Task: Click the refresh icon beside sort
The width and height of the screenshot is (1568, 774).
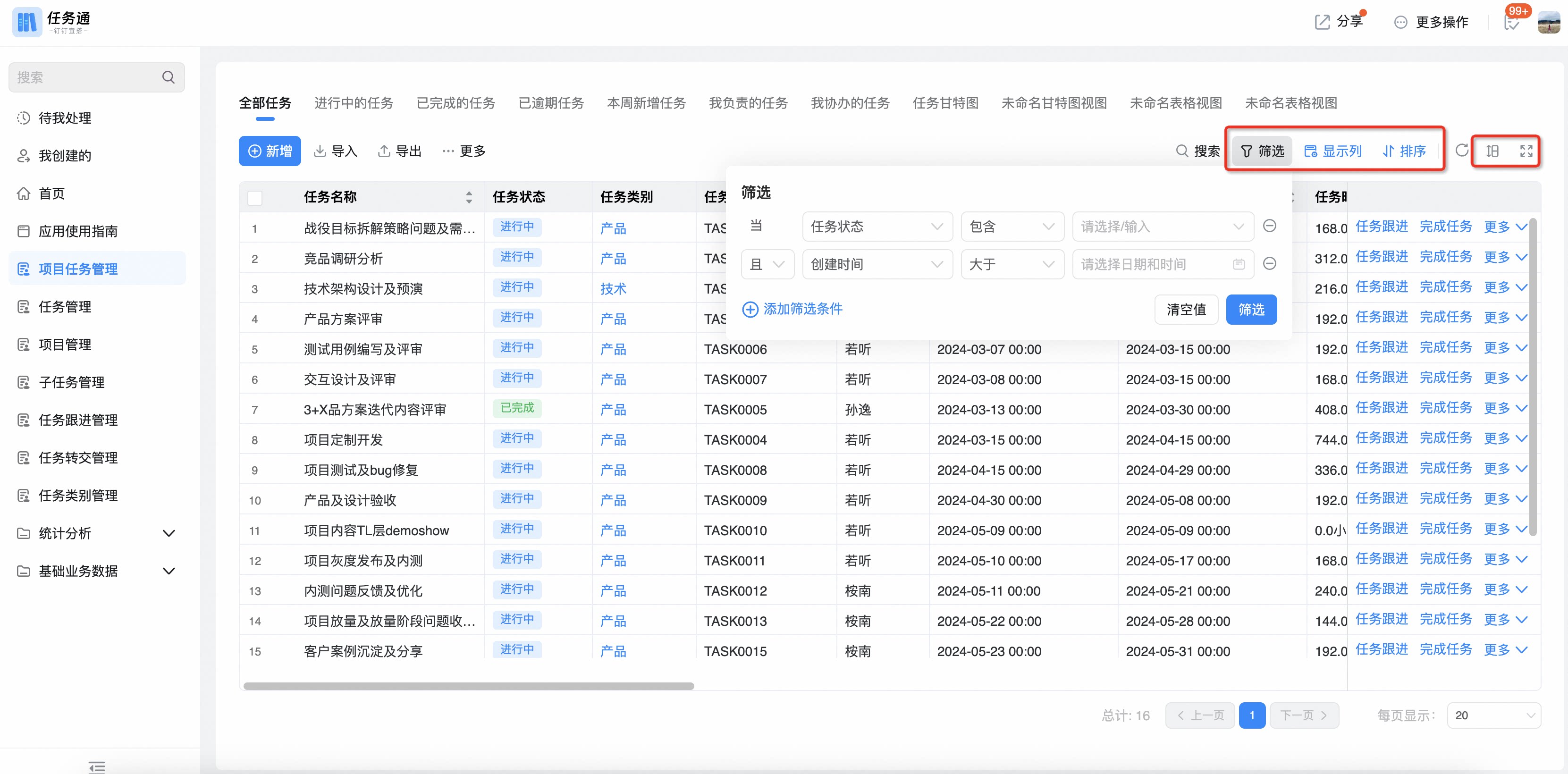Action: point(1461,150)
